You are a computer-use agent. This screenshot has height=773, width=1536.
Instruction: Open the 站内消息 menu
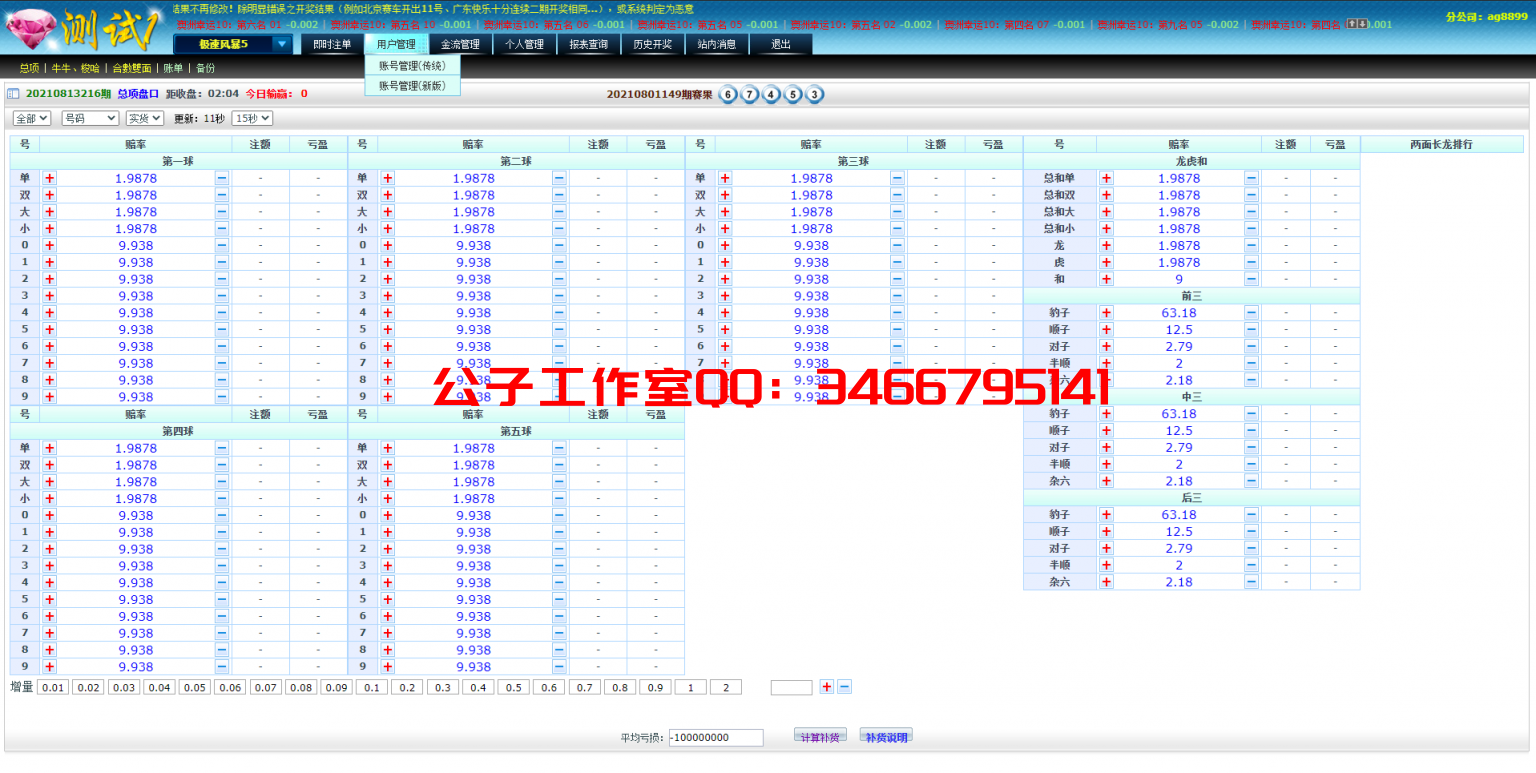716,44
